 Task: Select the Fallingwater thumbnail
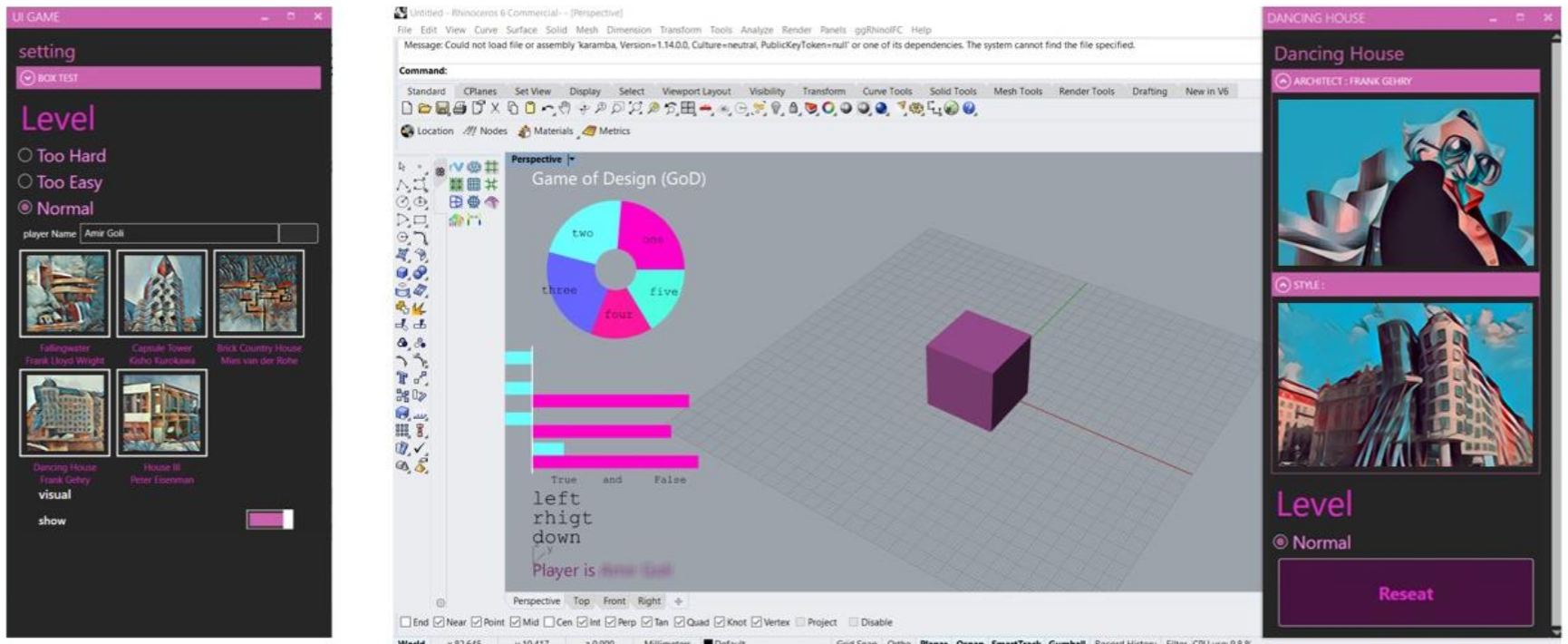click(64, 294)
